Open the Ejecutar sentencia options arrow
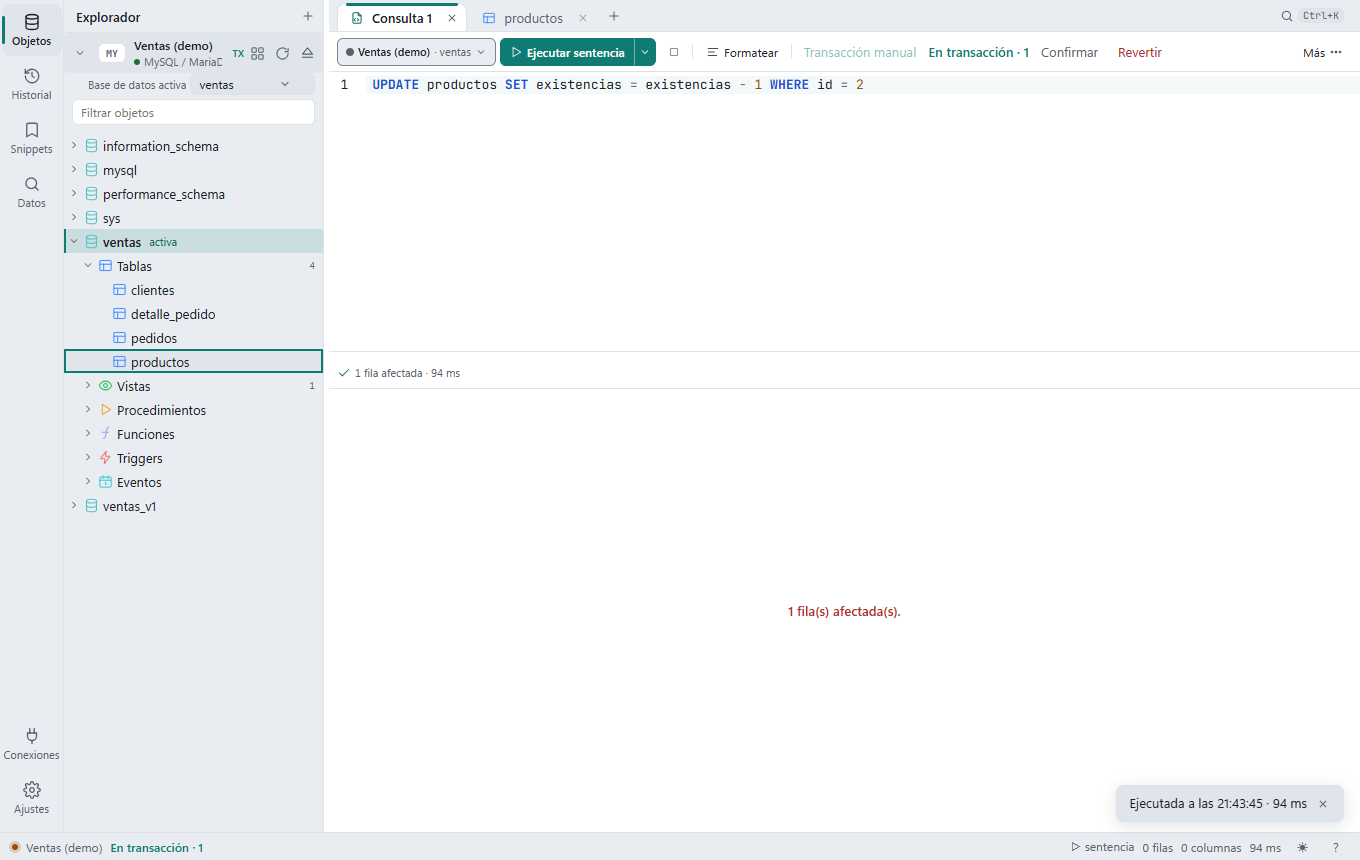Image resolution: width=1360 pixels, height=860 pixels. [x=645, y=52]
